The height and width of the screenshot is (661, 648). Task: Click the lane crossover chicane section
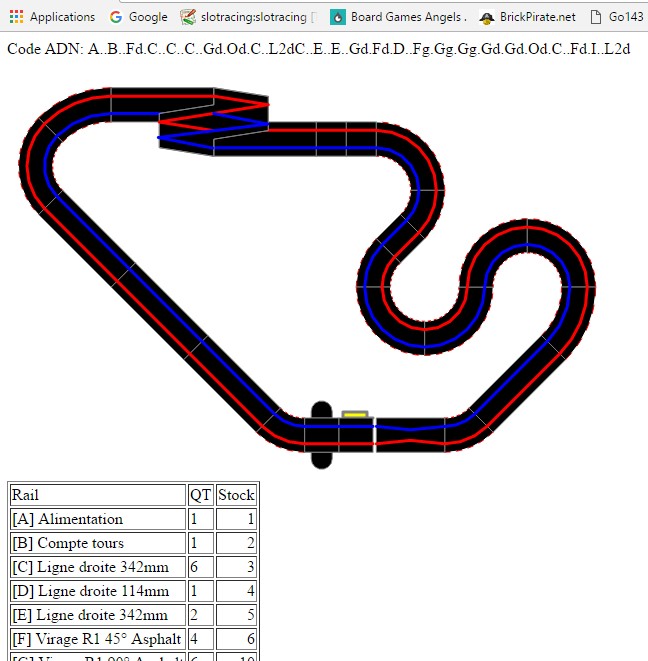[213, 121]
